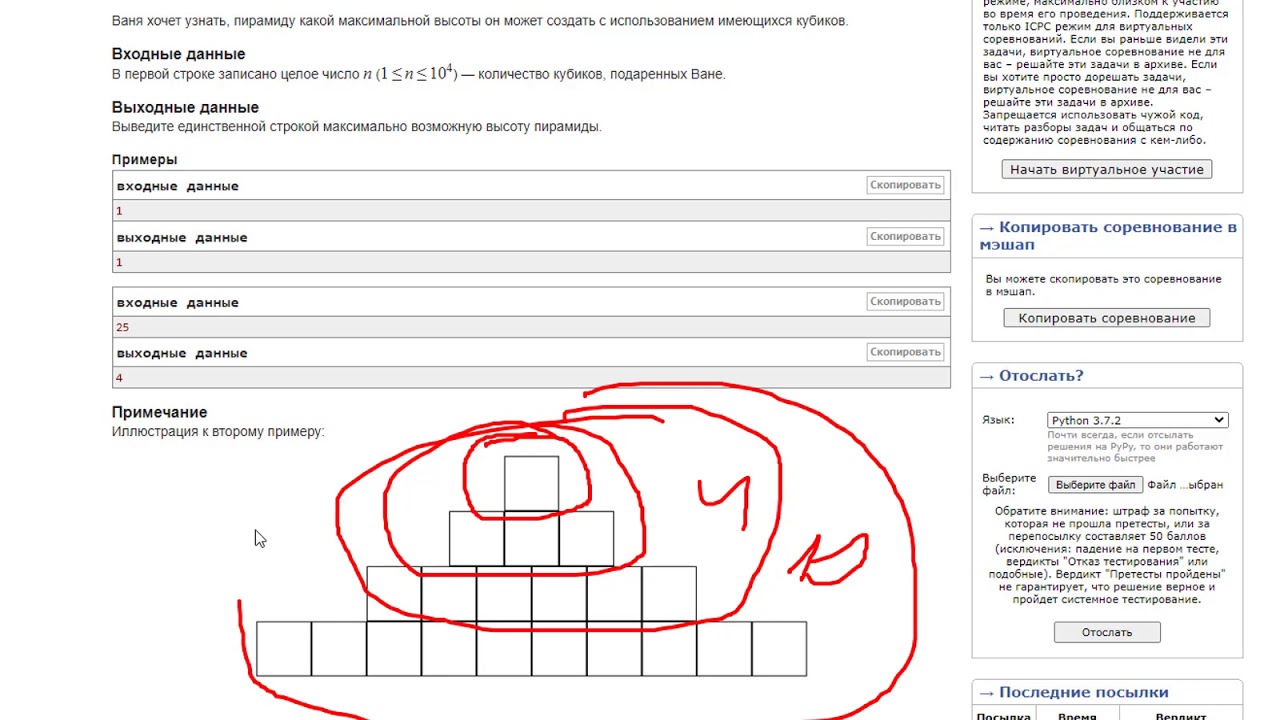Copy the first example's output value 1
The image size is (1280, 720).
pyautogui.click(x=905, y=236)
